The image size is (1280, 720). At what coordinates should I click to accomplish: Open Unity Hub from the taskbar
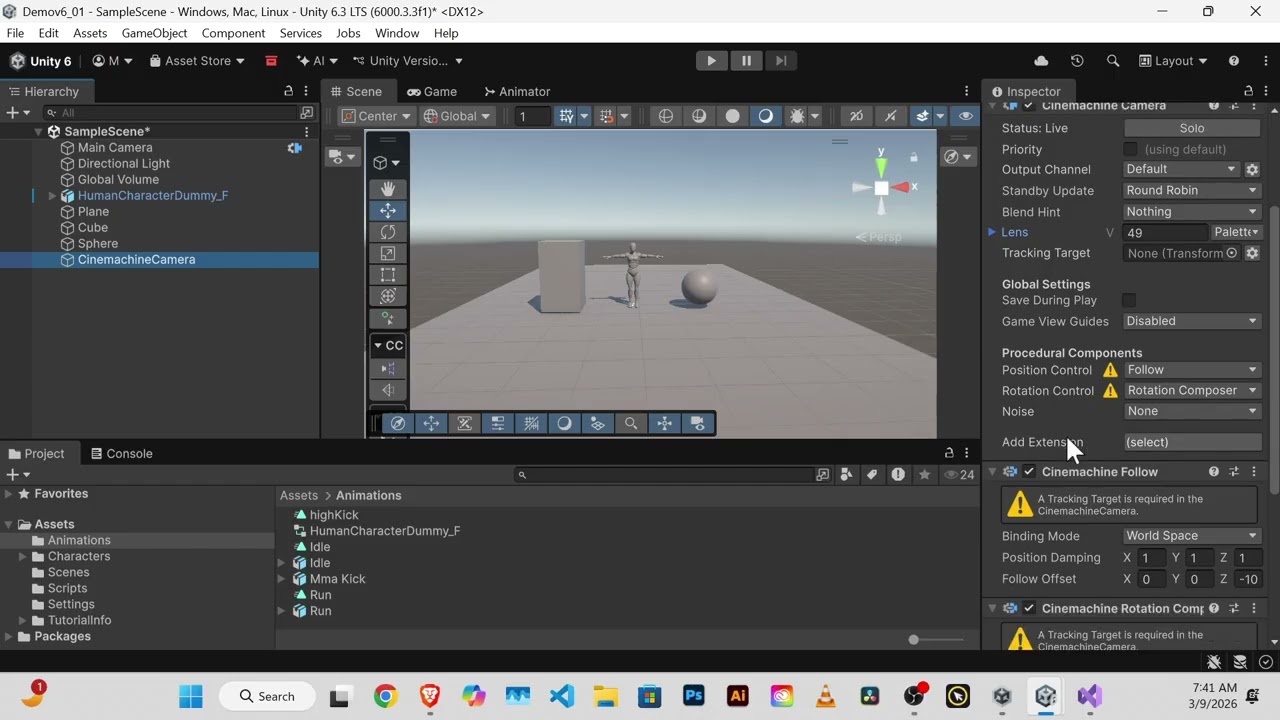[x=1002, y=696]
